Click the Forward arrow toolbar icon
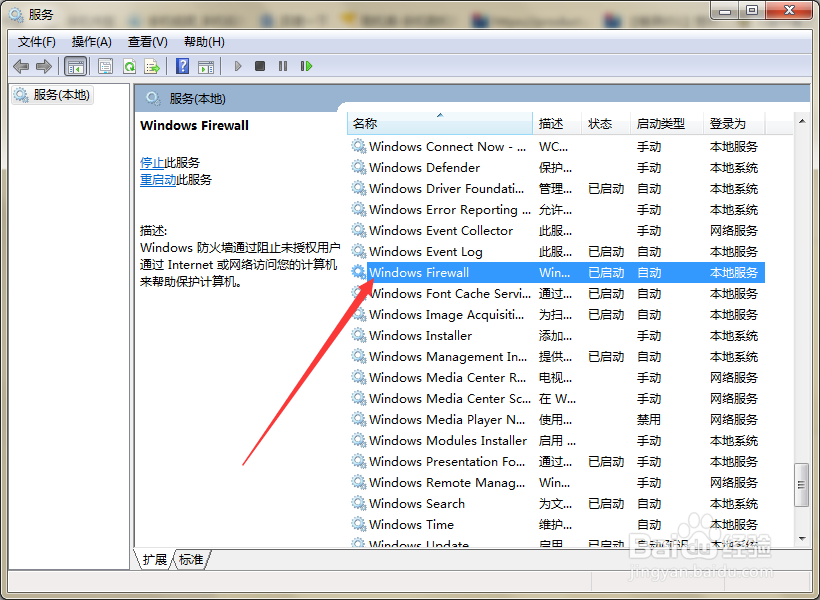 (44, 66)
